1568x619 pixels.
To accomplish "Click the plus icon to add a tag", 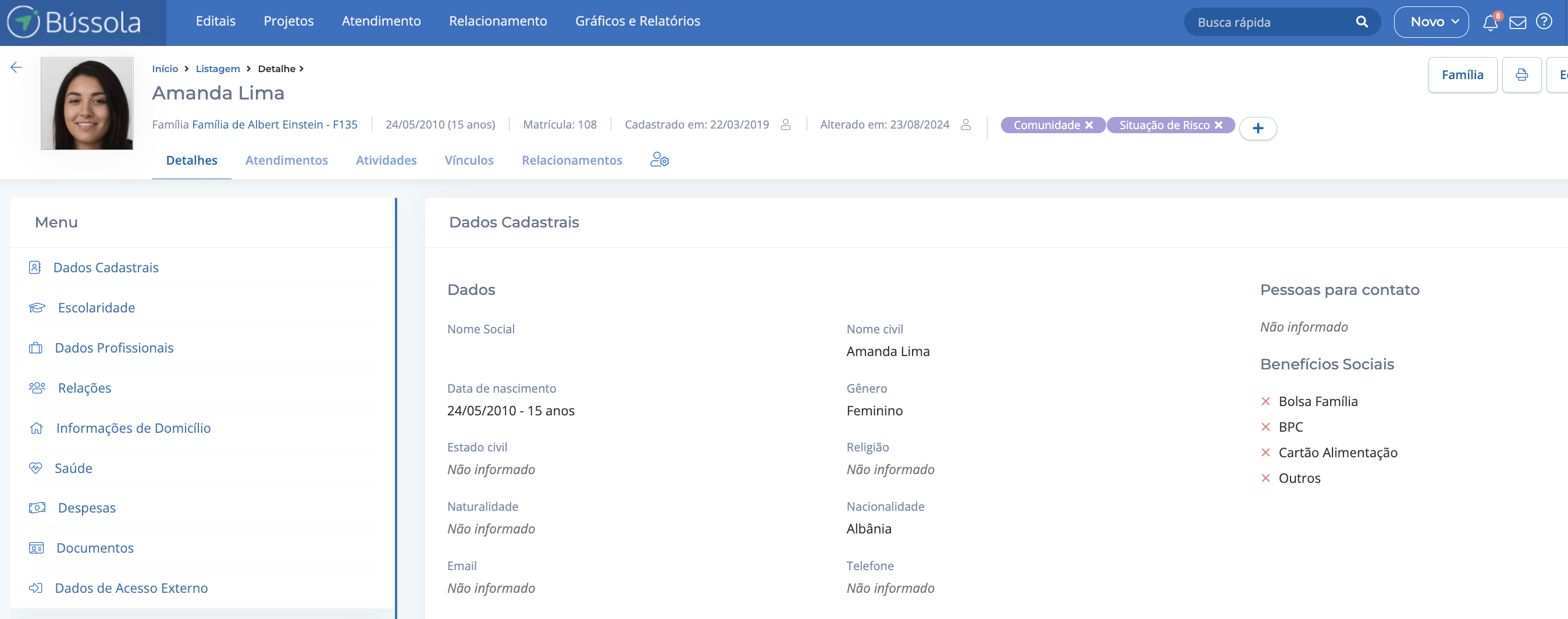I will (1258, 129).
